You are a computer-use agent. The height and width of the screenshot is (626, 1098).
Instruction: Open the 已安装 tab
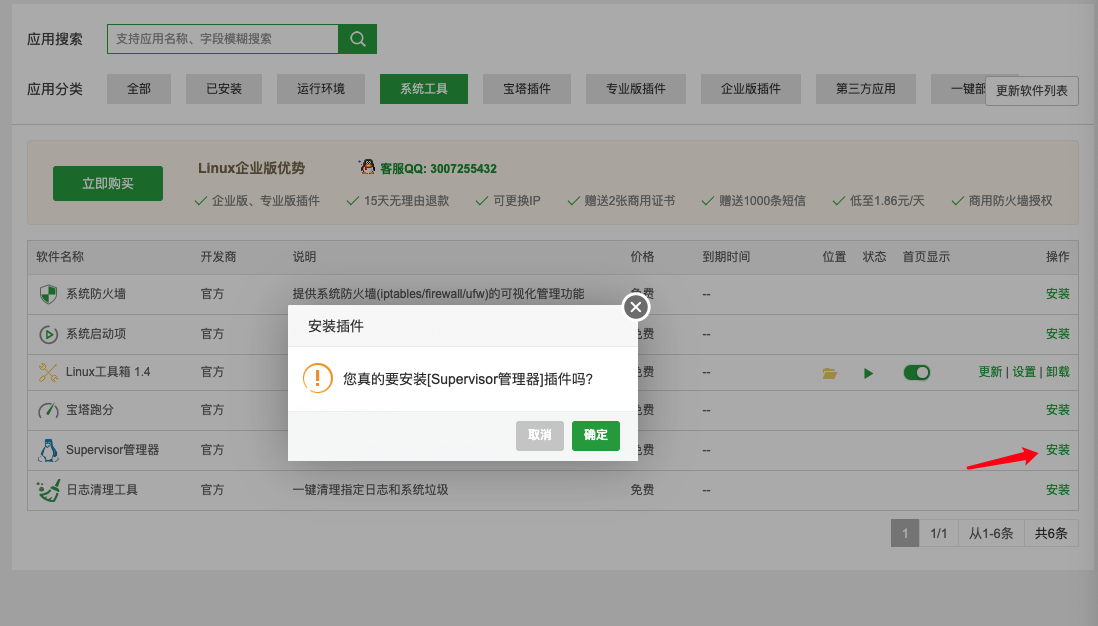[224, 88]
